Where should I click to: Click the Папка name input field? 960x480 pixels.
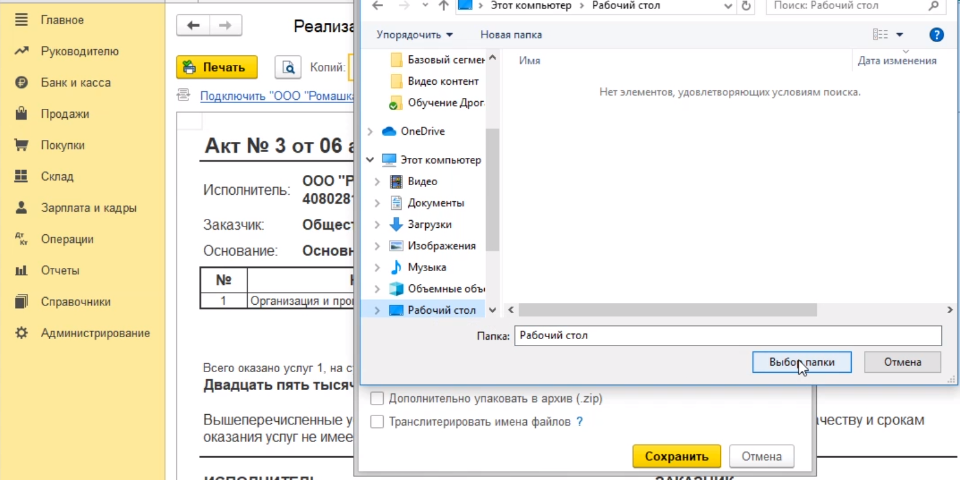click(x=727, y=336)
